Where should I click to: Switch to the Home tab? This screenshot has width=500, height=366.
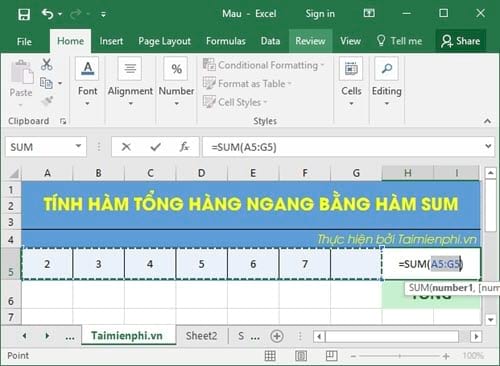click(x=70, y=41)
